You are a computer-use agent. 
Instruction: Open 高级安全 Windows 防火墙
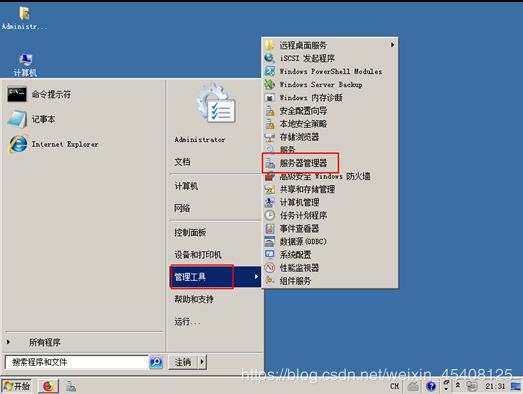click(x=330, y=176)
